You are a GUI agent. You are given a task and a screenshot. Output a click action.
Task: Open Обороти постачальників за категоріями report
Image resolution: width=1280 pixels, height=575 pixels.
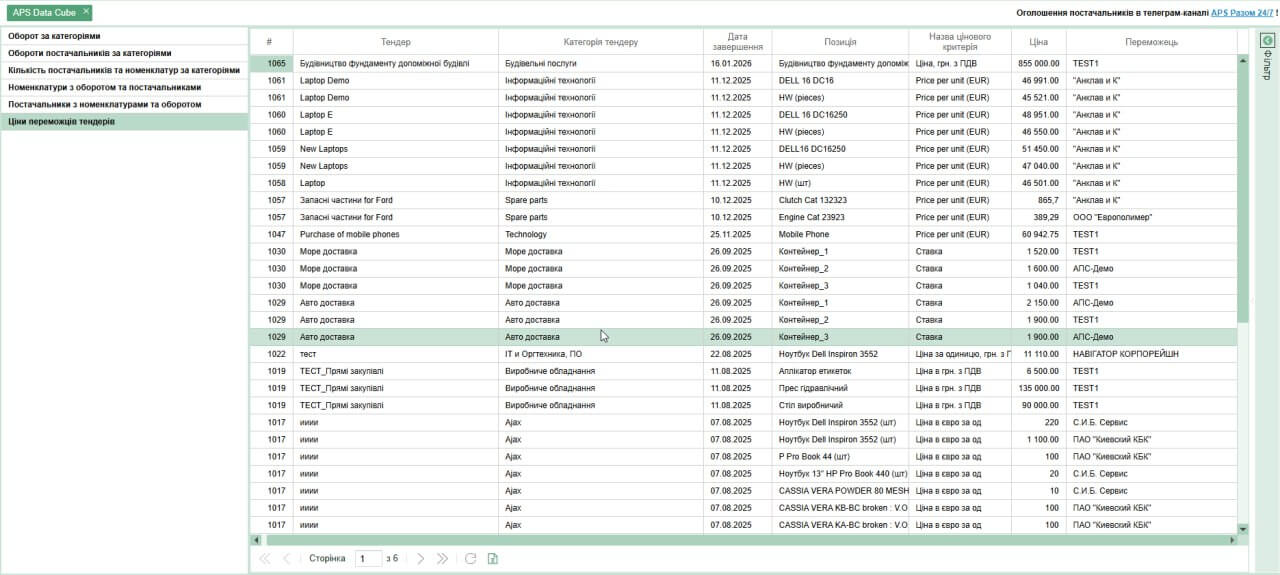coord(89,53)
